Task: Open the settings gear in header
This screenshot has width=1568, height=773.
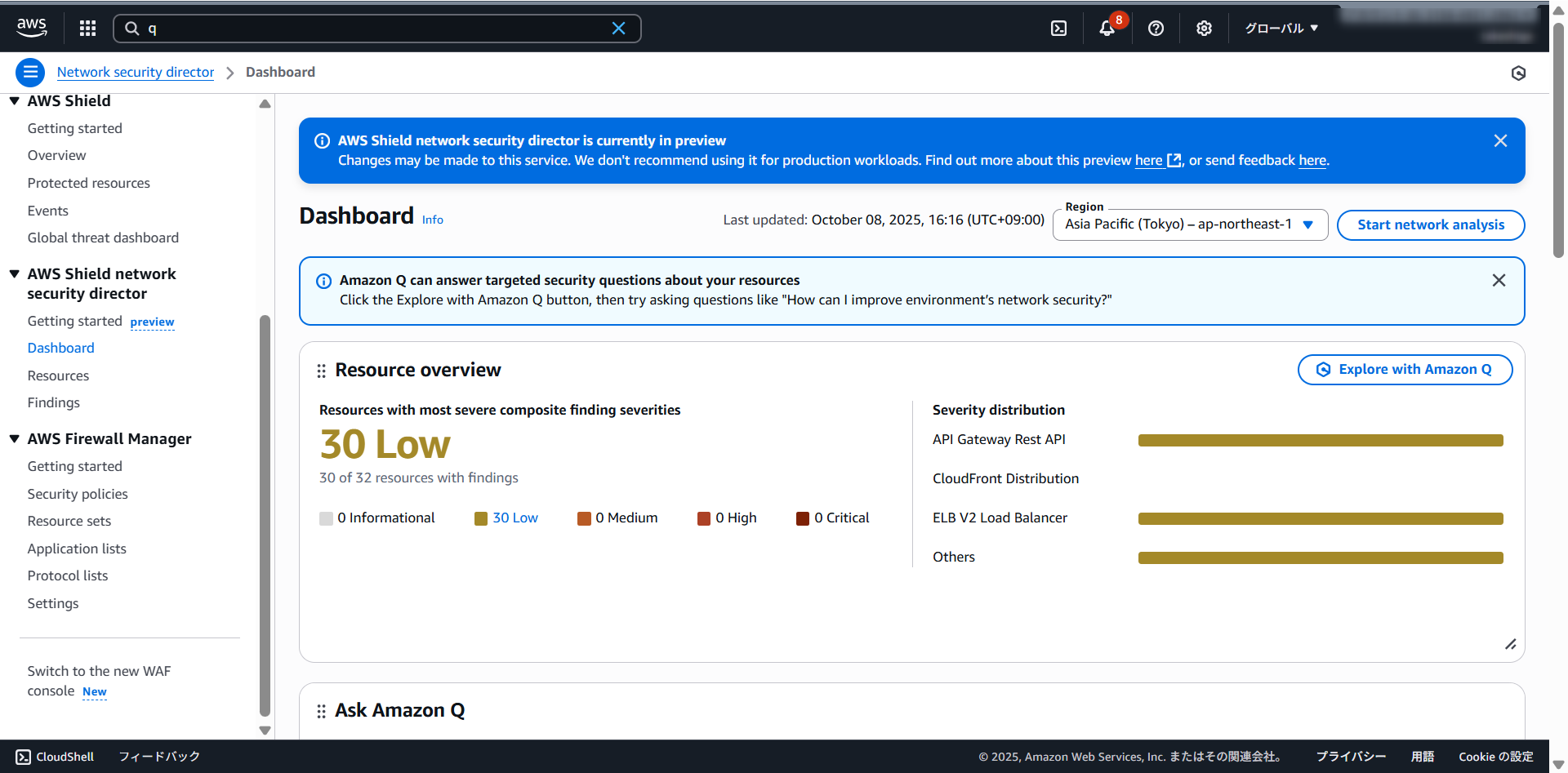Action: 1204,29
